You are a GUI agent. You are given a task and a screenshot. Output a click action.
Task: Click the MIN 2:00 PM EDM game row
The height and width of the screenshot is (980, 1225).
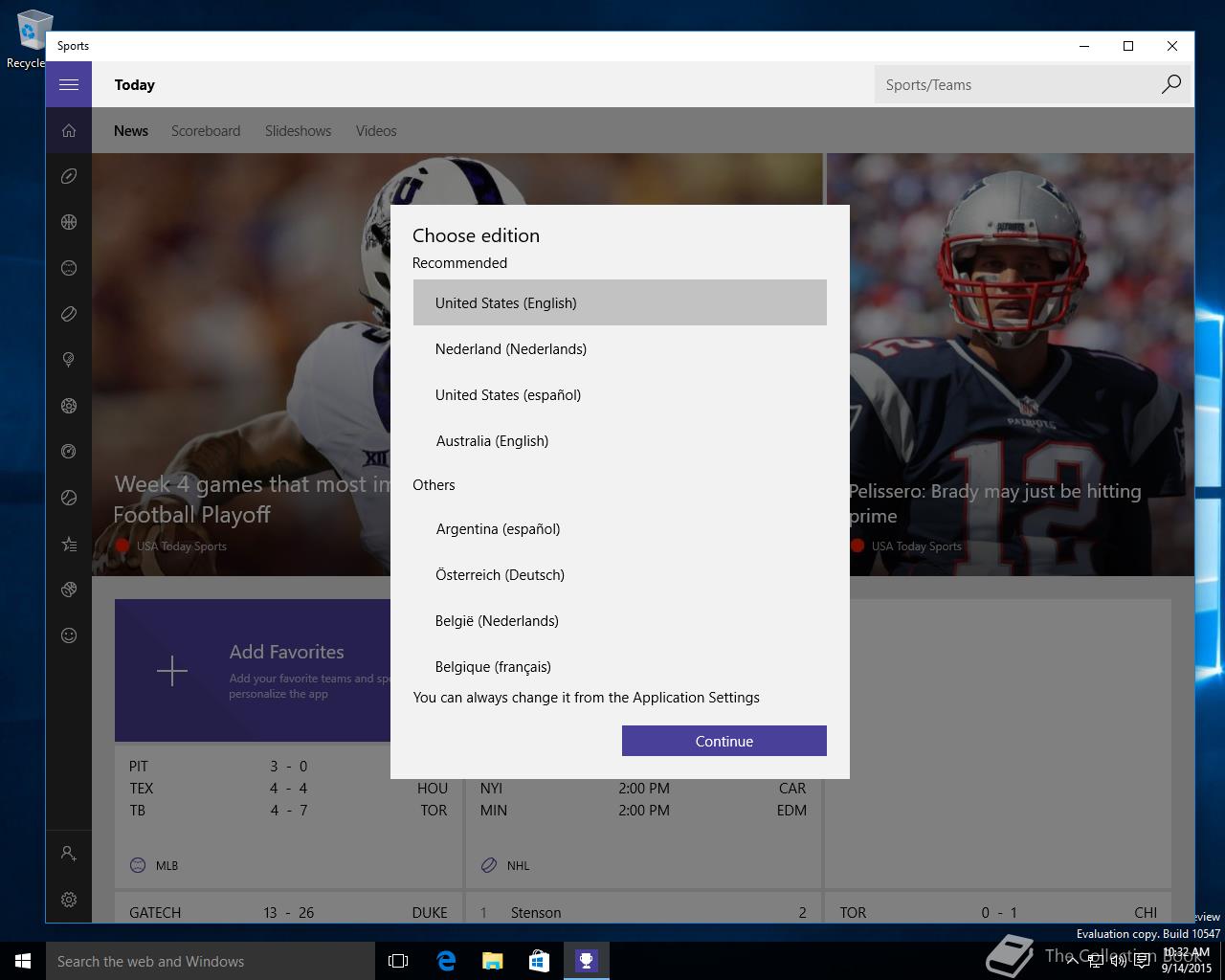tap(643, 810)
